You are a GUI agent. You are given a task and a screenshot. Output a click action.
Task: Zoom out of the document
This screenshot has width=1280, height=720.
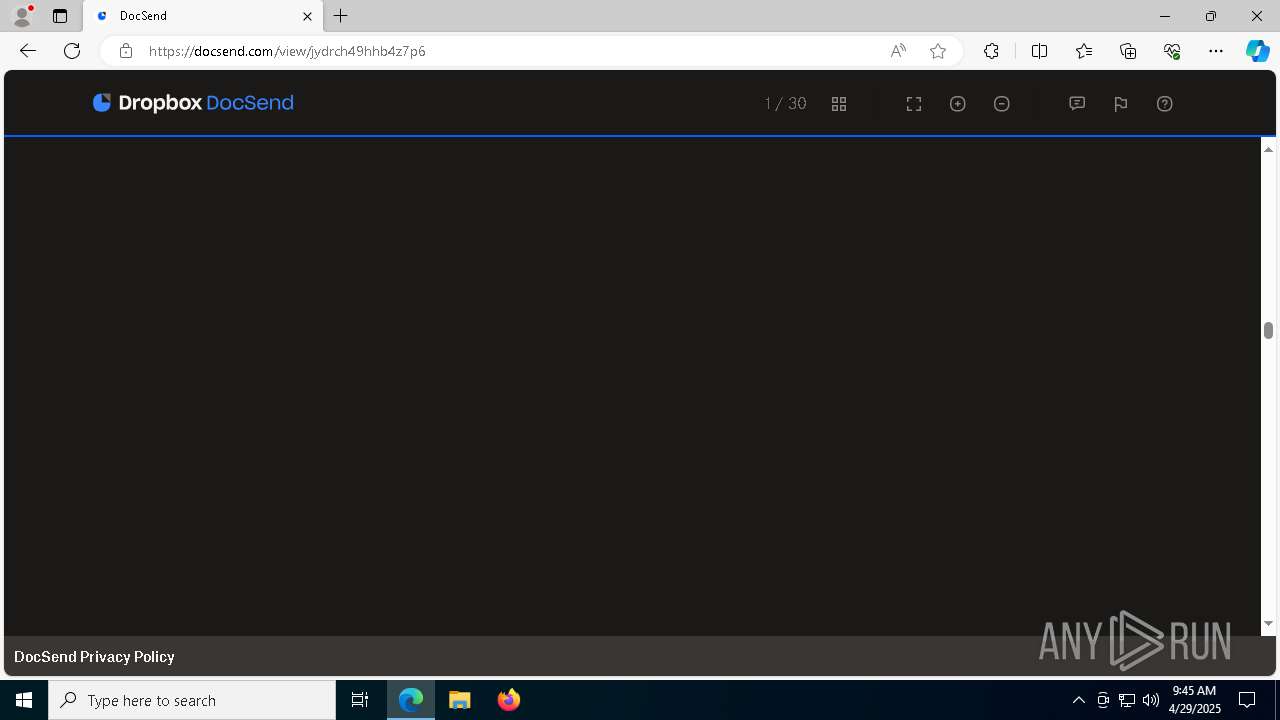click(1002, 104)
